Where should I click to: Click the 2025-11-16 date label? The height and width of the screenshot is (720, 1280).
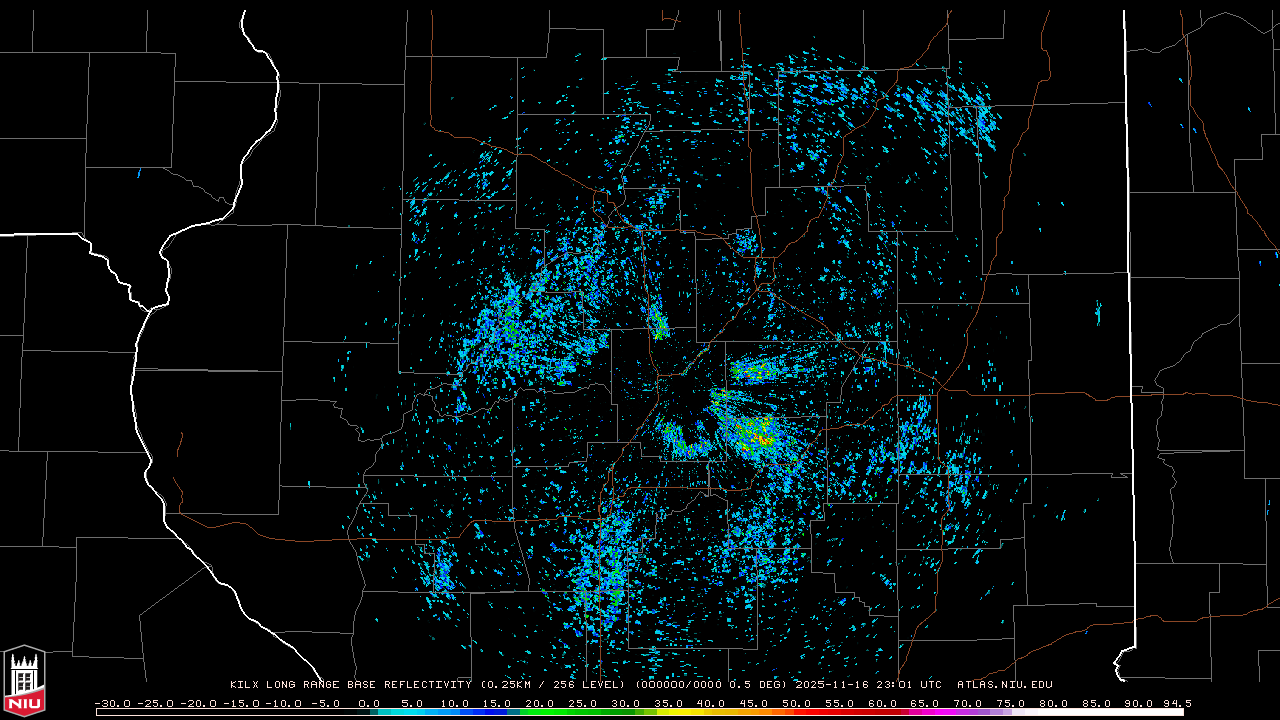tap(835, 685)
